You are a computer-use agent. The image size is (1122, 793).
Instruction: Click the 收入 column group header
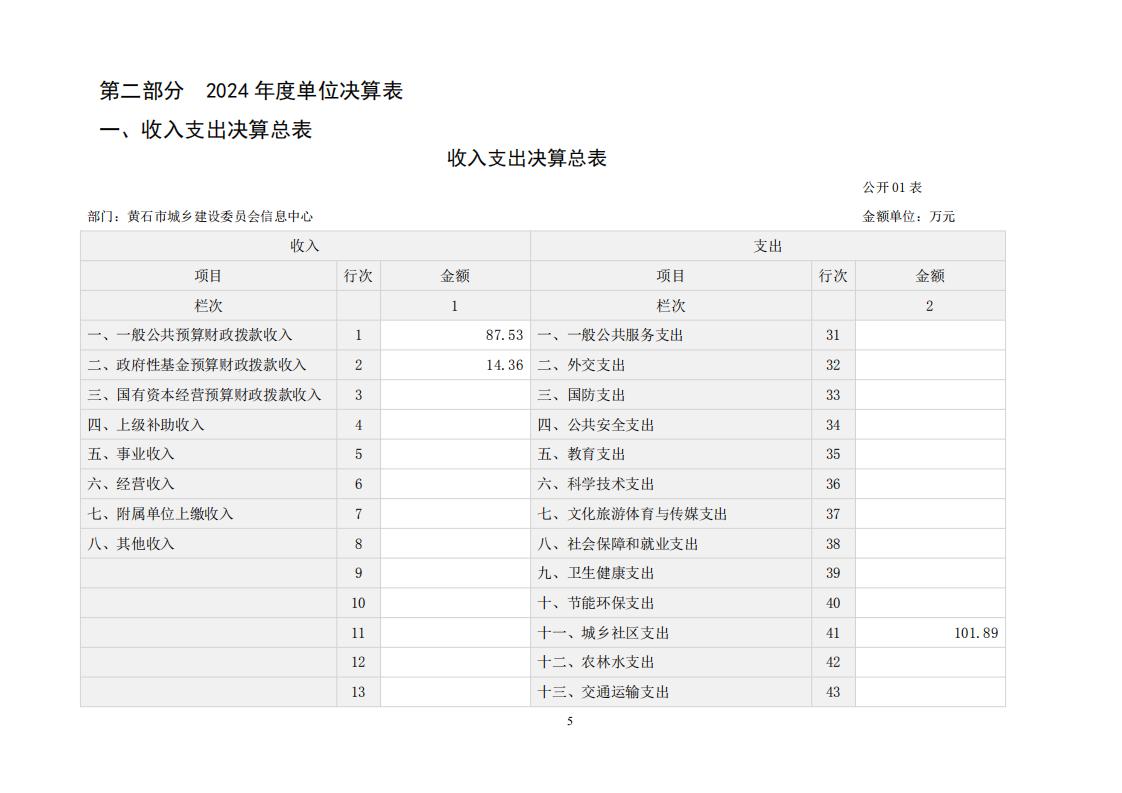coord(305,246)
